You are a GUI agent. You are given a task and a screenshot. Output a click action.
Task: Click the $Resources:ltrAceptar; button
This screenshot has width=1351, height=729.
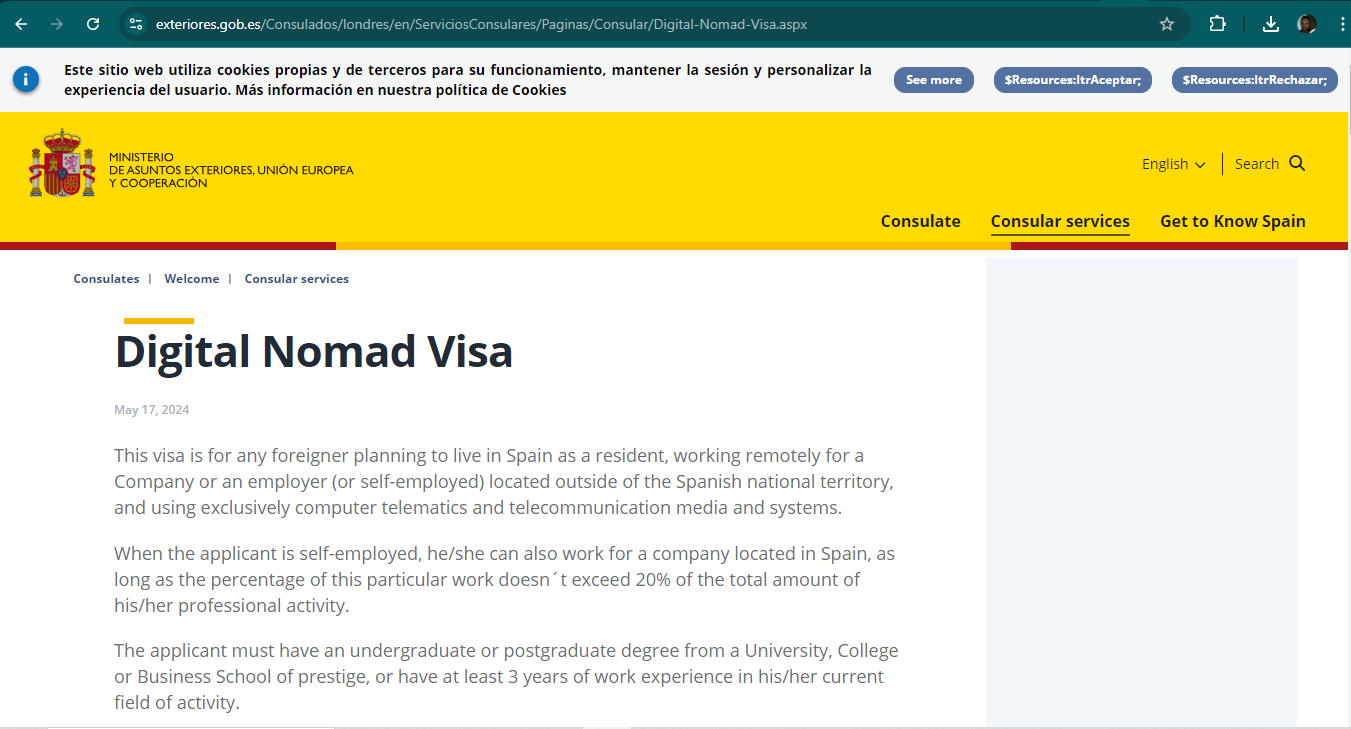[1072, 80]
